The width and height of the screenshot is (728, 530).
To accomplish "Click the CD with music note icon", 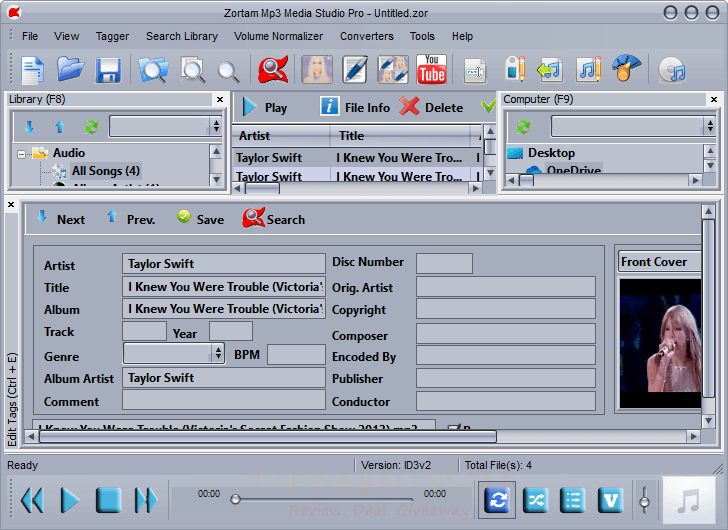I will point(672,70).
